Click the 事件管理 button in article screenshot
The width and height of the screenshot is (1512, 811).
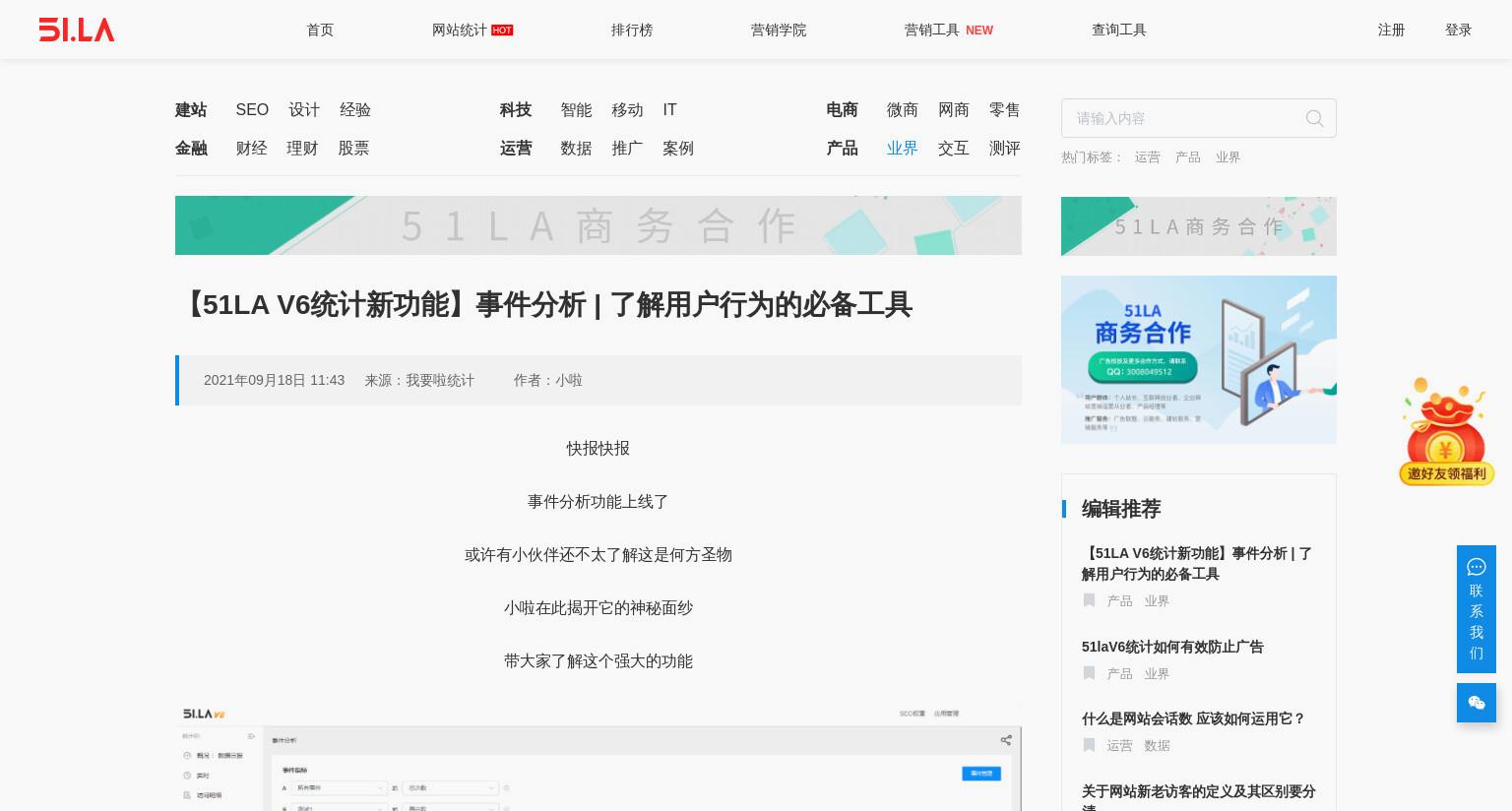pyautogui.click(x=981, y=774)
